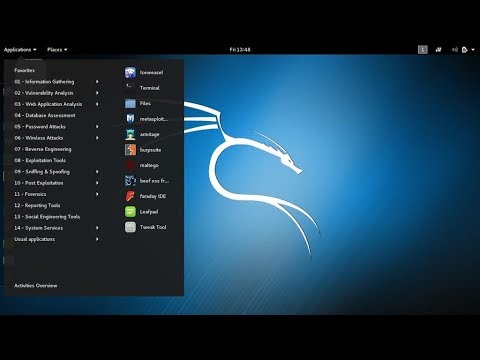Expand 14 - System Services submenu arrow
The width and height of the screenshot is (480, 360).
pos(97,228)
